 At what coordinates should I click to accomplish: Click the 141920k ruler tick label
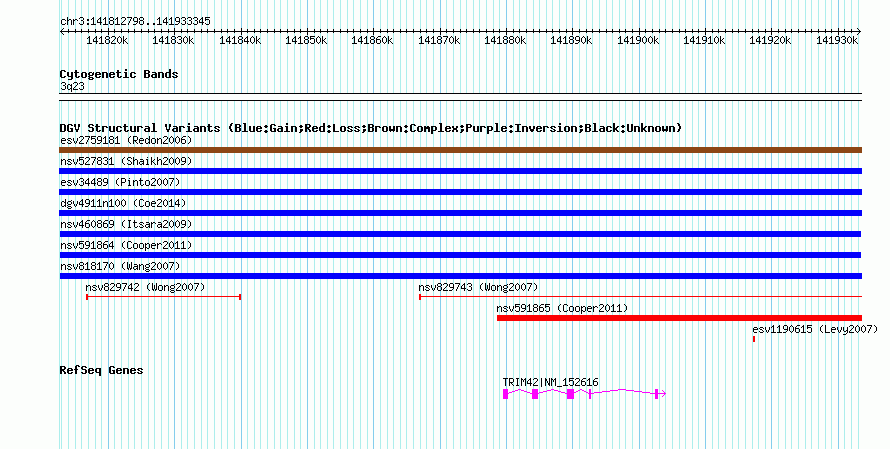(770, 40)
